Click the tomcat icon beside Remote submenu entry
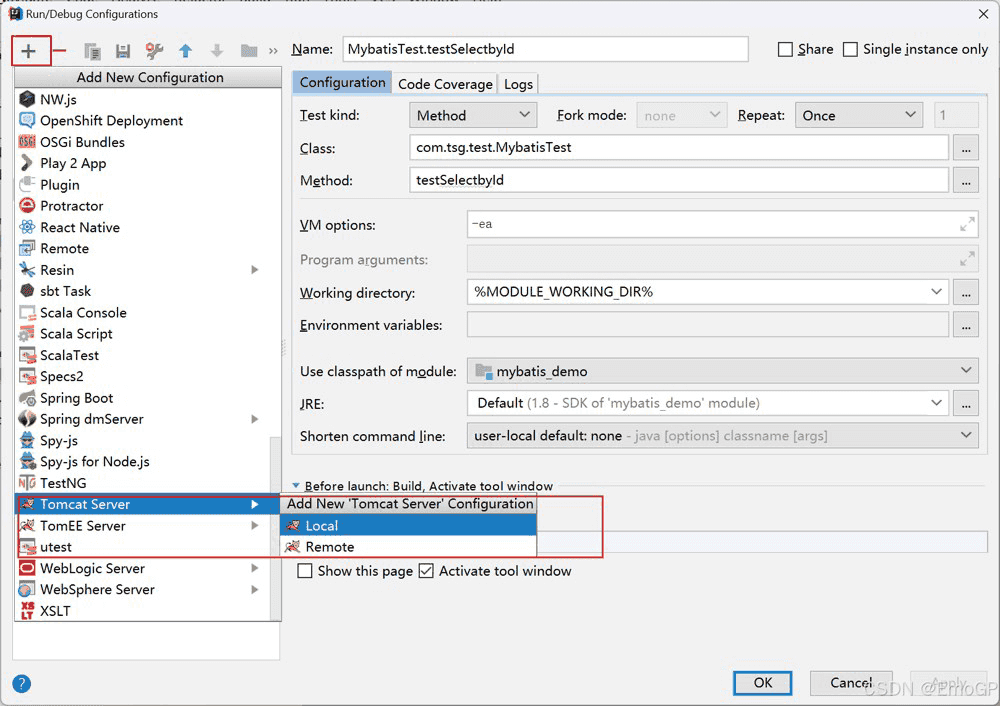The height and width of the screenshot is (706, 1000). tap(293, 547)
